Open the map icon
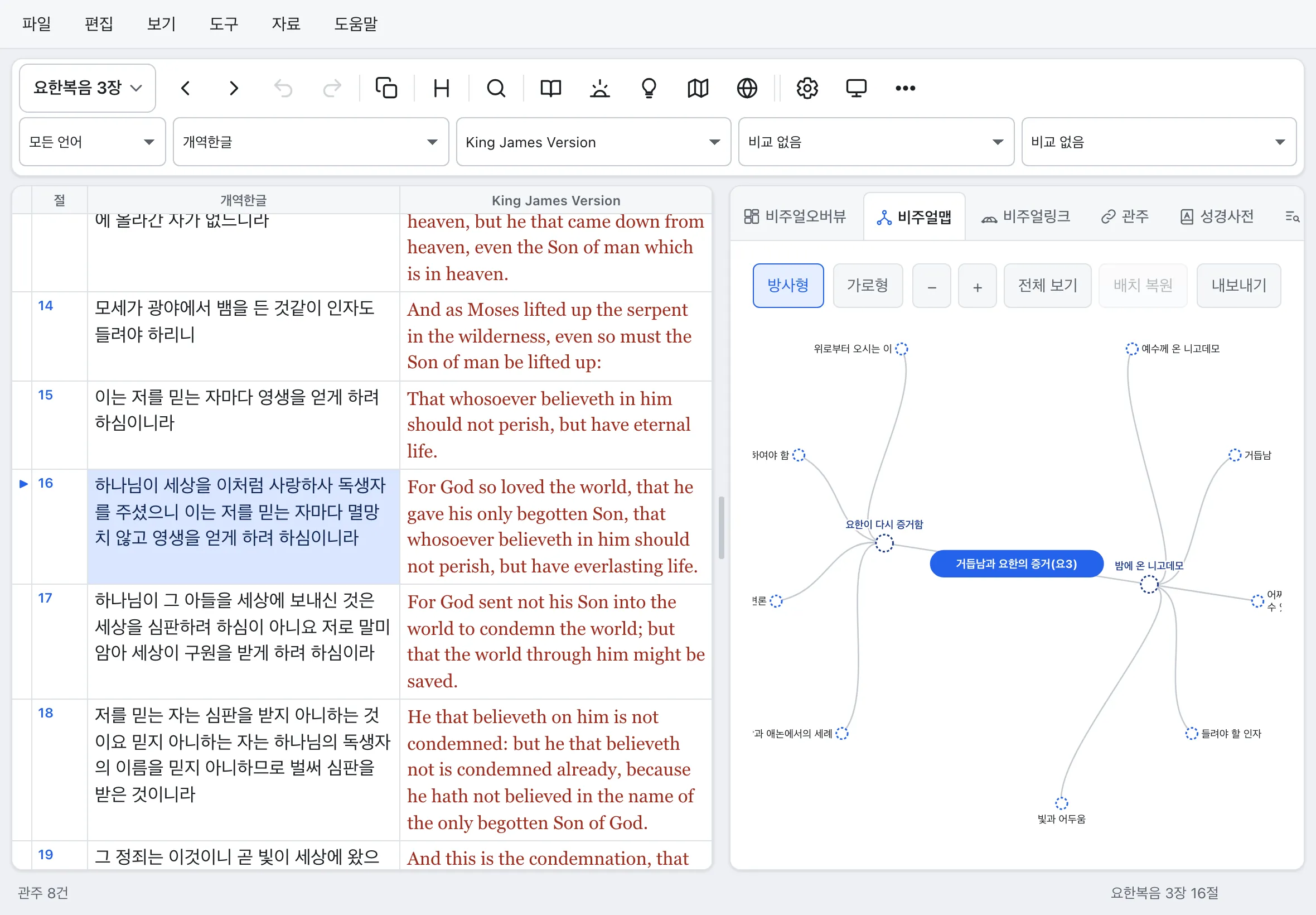The image size is (1316, 915). tap(698, 88)
